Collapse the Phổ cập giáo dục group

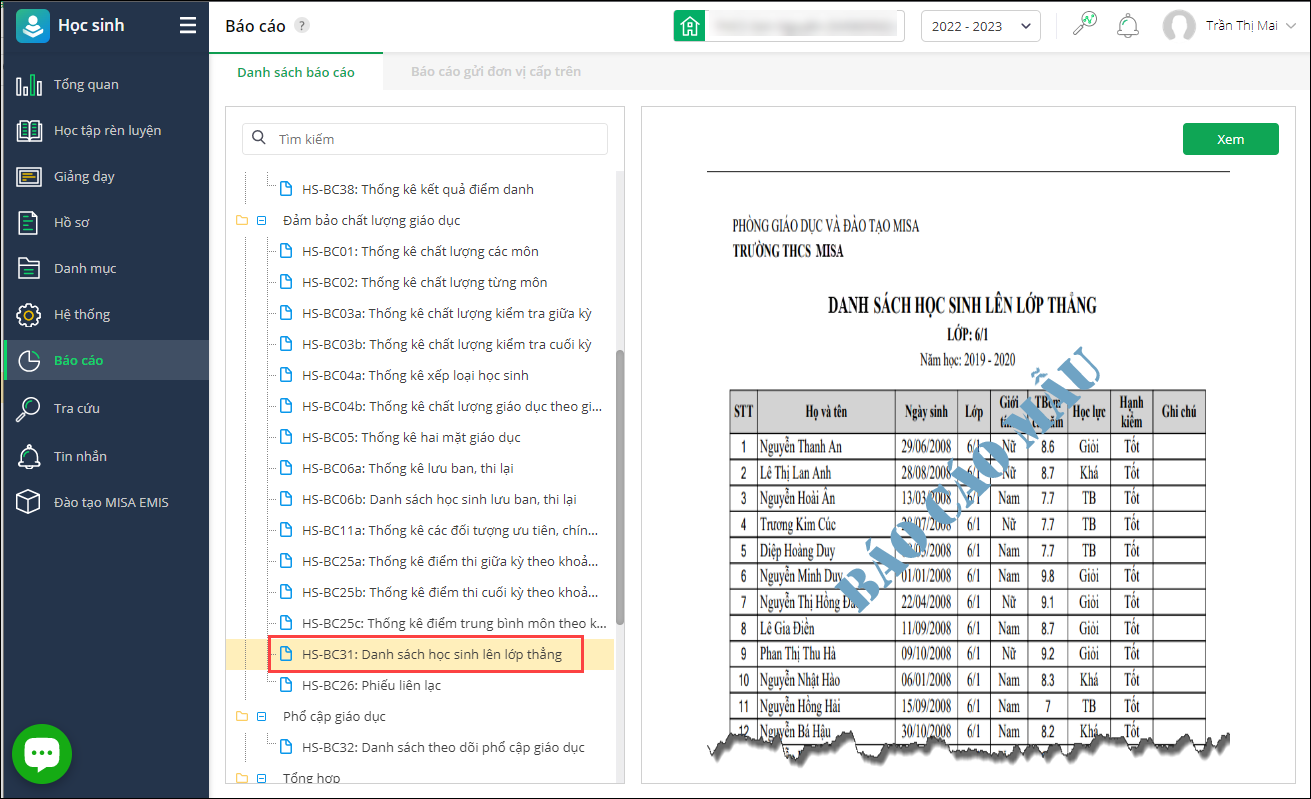(x=262, y=717)
